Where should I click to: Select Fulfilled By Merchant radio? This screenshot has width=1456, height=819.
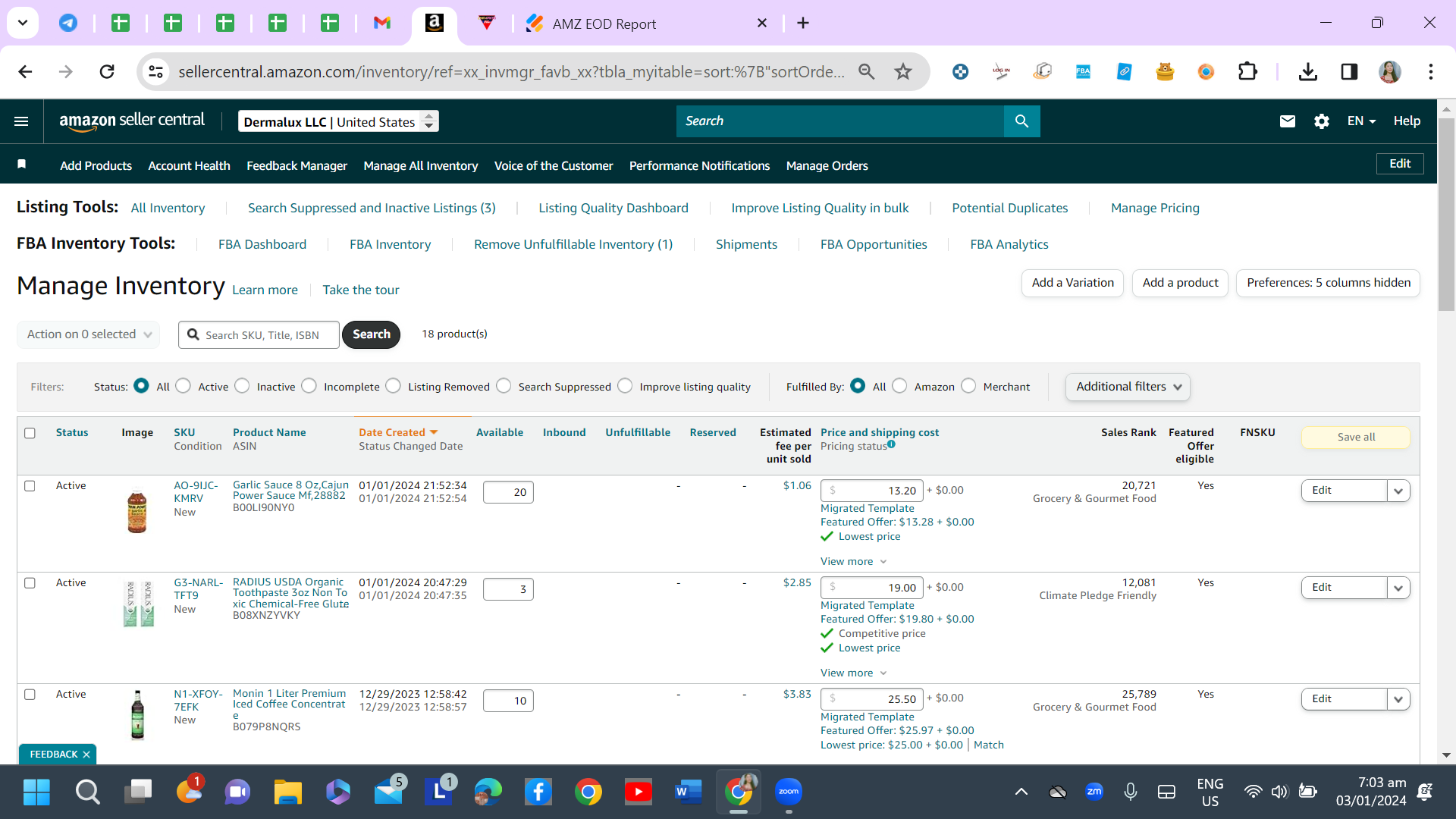coord(968,386)
